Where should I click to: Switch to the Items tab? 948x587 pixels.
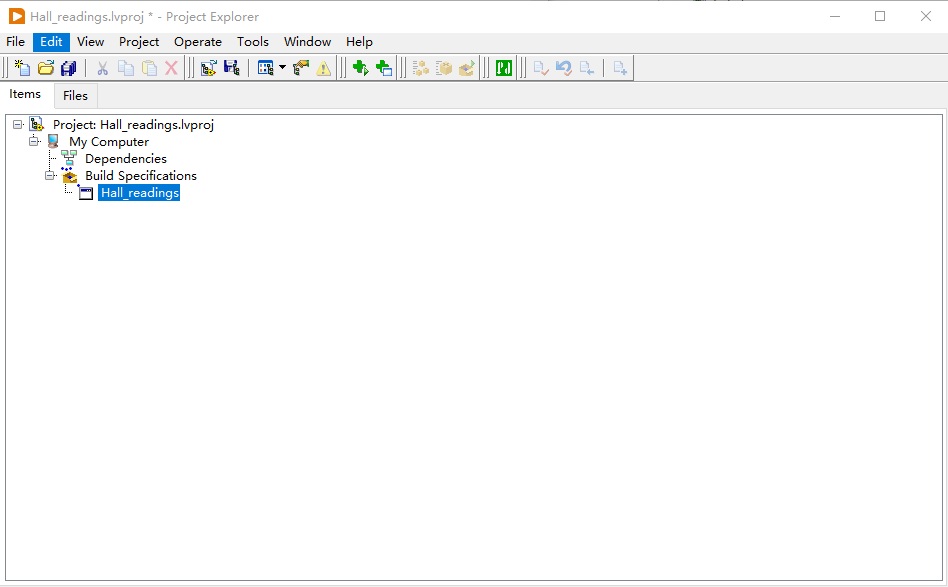tap(25, 94)
